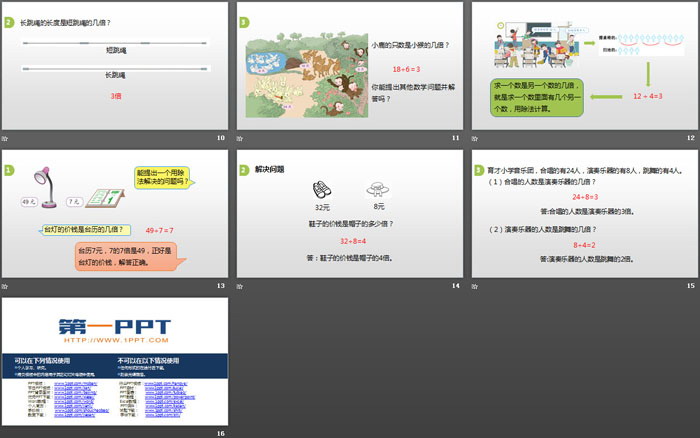Click the animation star icon under slide 15
Screen dimensions: 700x438
474,286
